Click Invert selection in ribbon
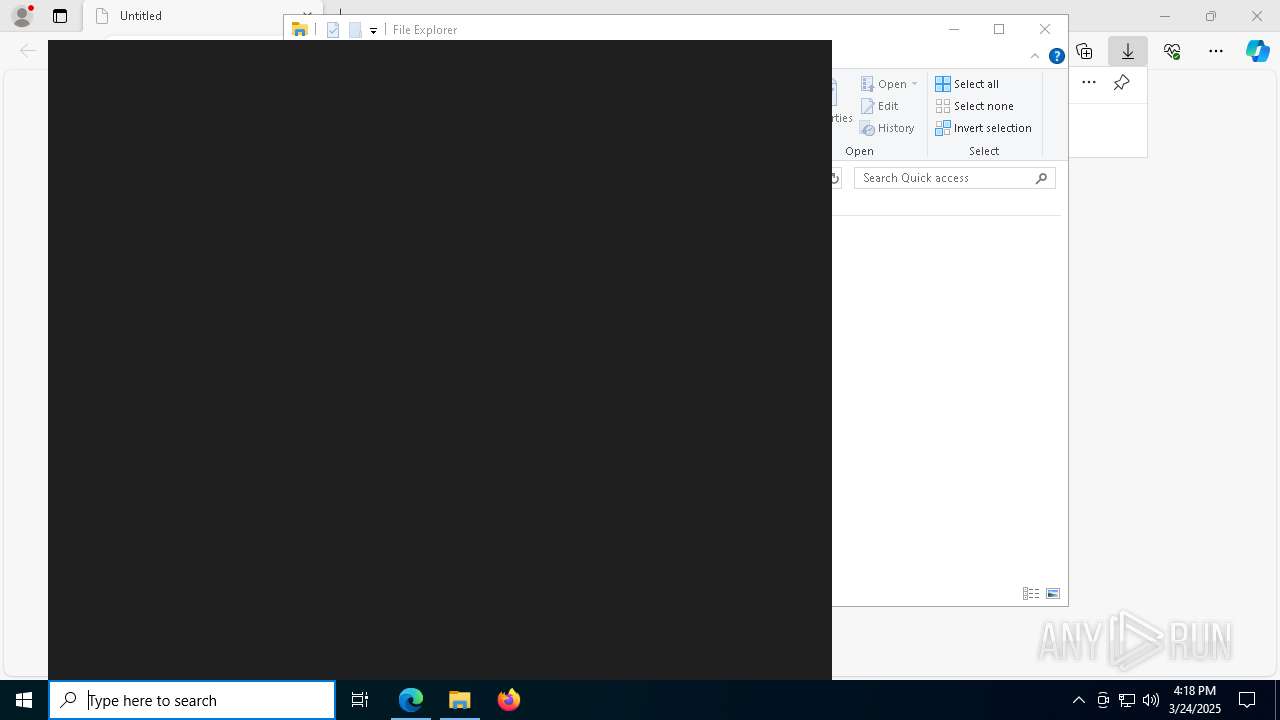Viewport: 1280px width, 720px height. [x=984, y=128]
